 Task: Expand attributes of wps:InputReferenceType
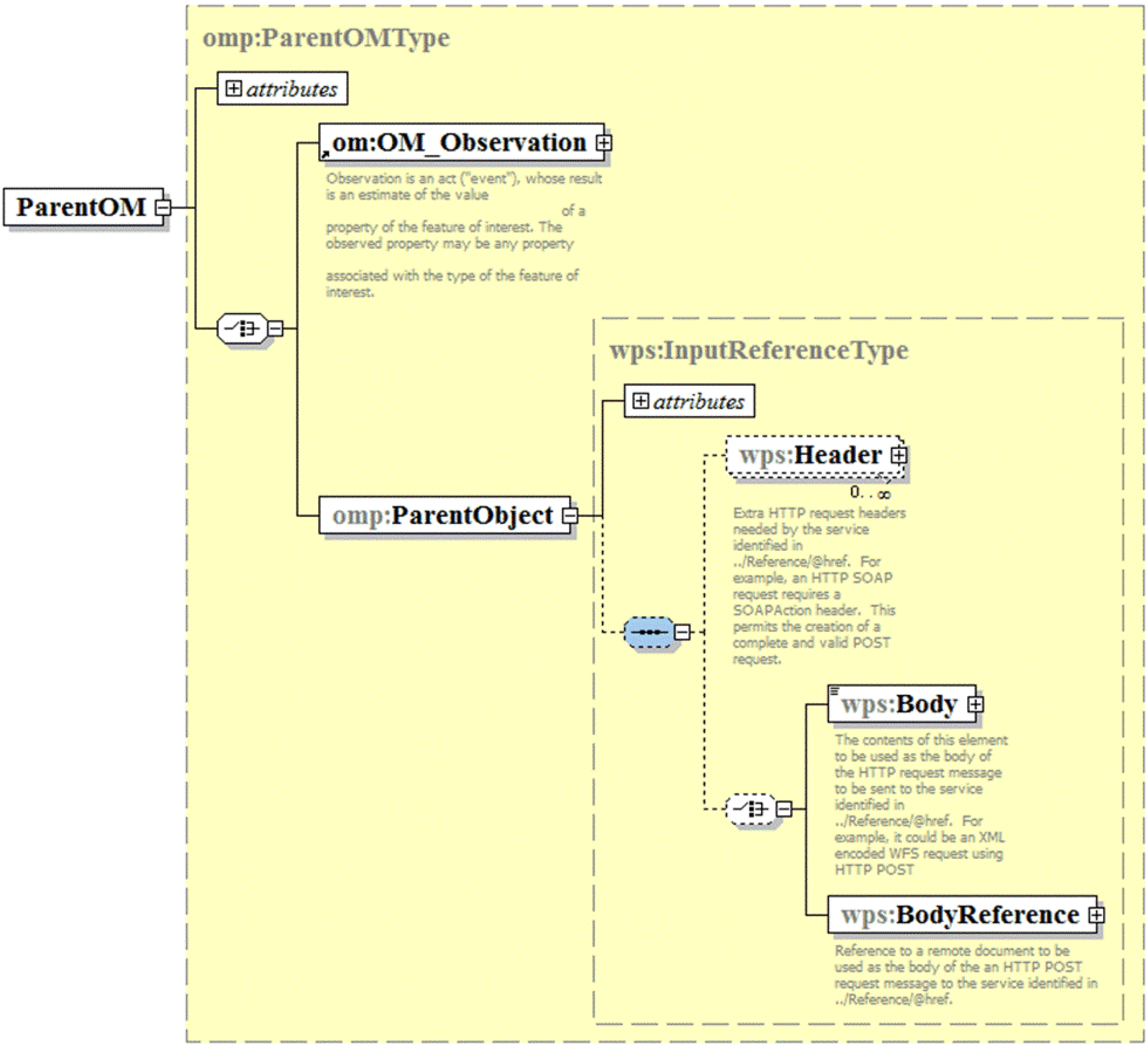click(641, 401)
